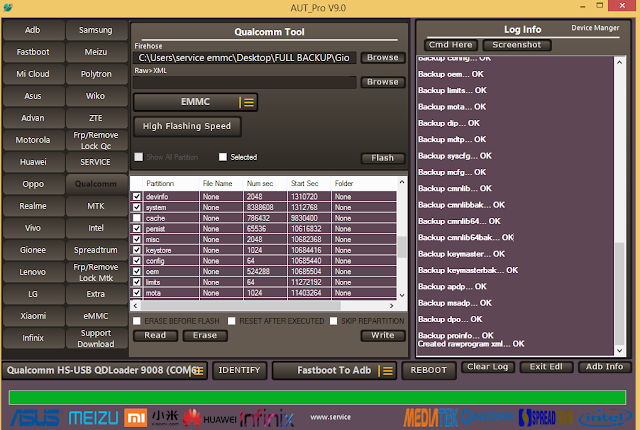Switch to the Mi Cloud section
Screen dimensions: 640x430
33,74
